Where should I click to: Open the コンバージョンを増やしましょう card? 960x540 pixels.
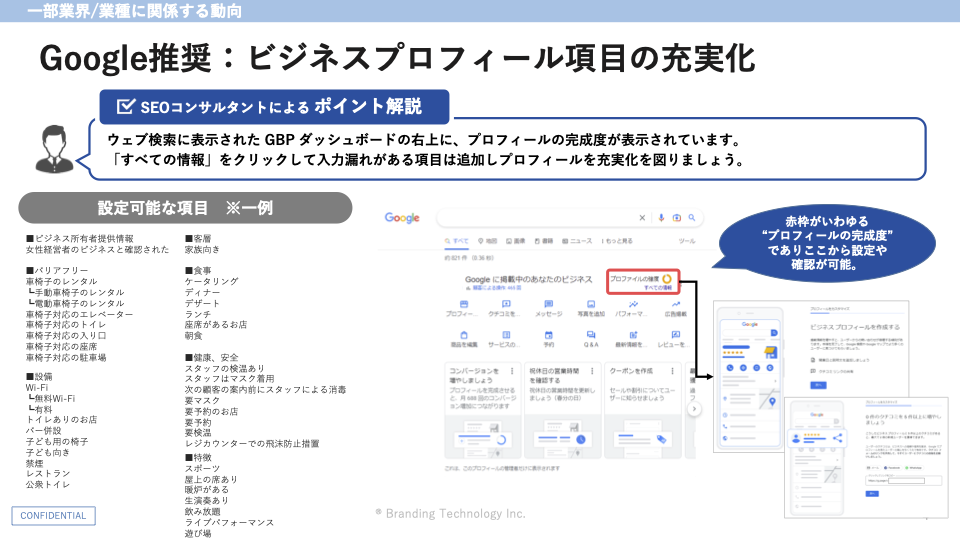[482, 410]
